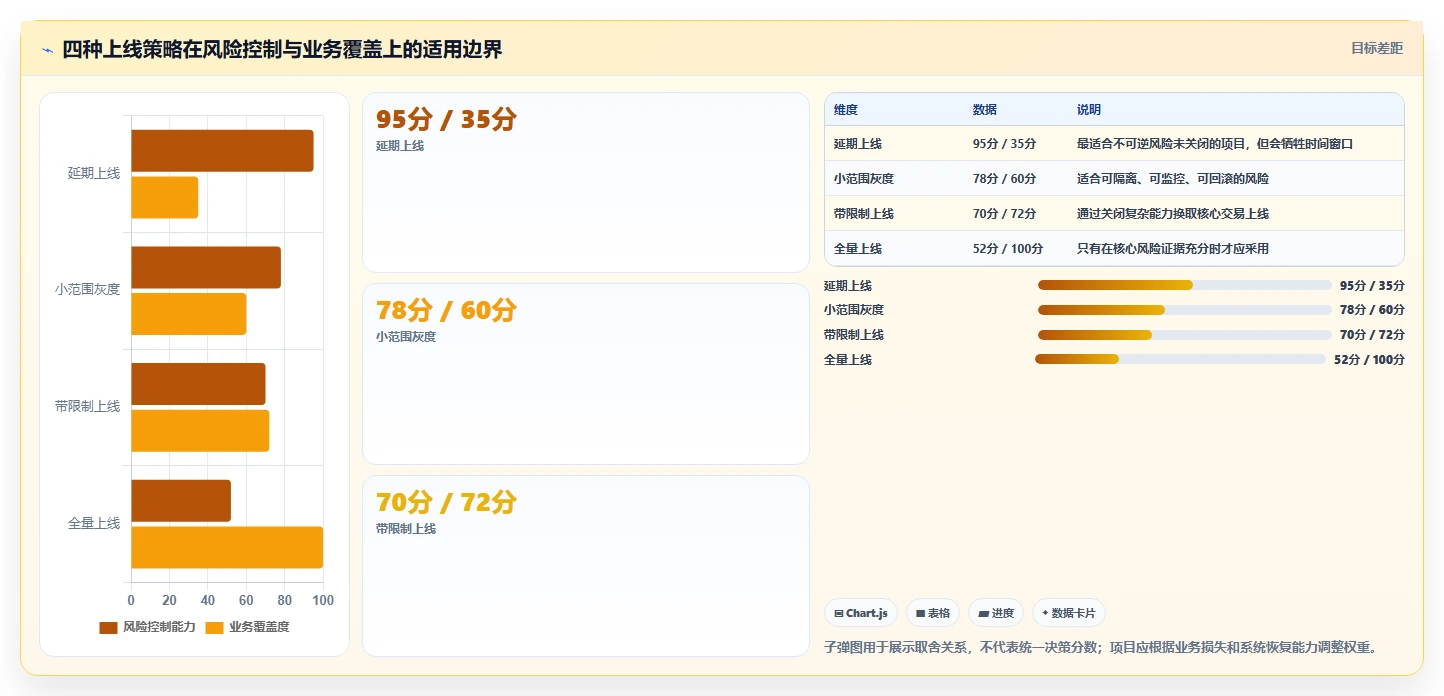The width and height of the screenshot is (1444, 696).
Task: Click the x-axis tick label 100
Action: [323, 600]
